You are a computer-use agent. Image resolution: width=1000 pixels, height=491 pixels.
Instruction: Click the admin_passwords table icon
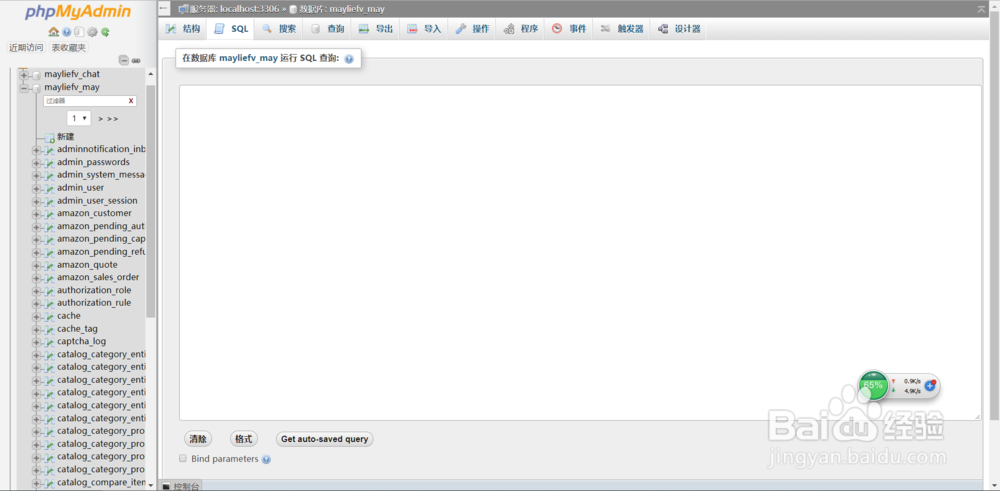(50, 163)
